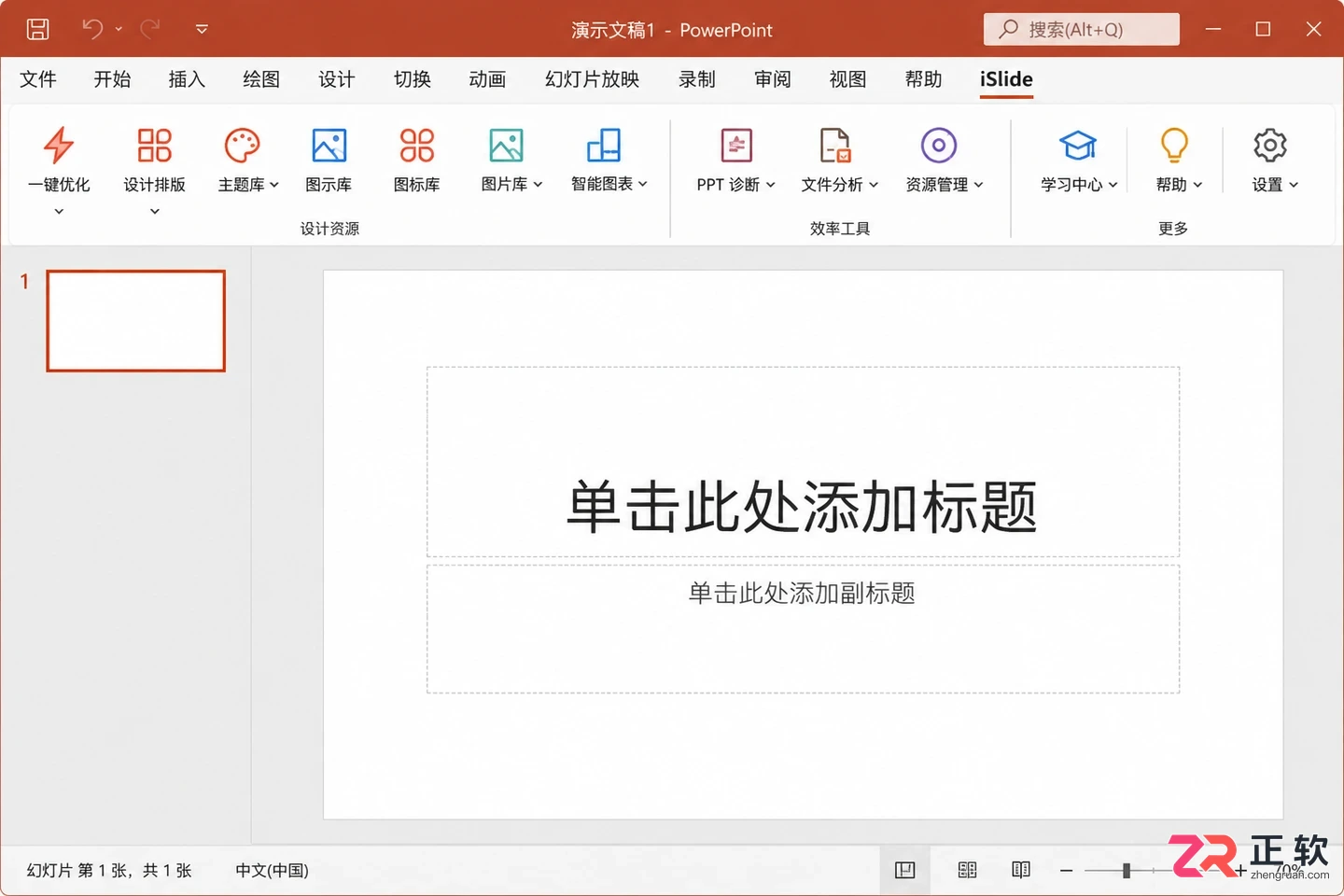Click the 单击此处添加副标题 subtitle placeholder
The width and height of the screenshot is (1344, 896).
803,629
